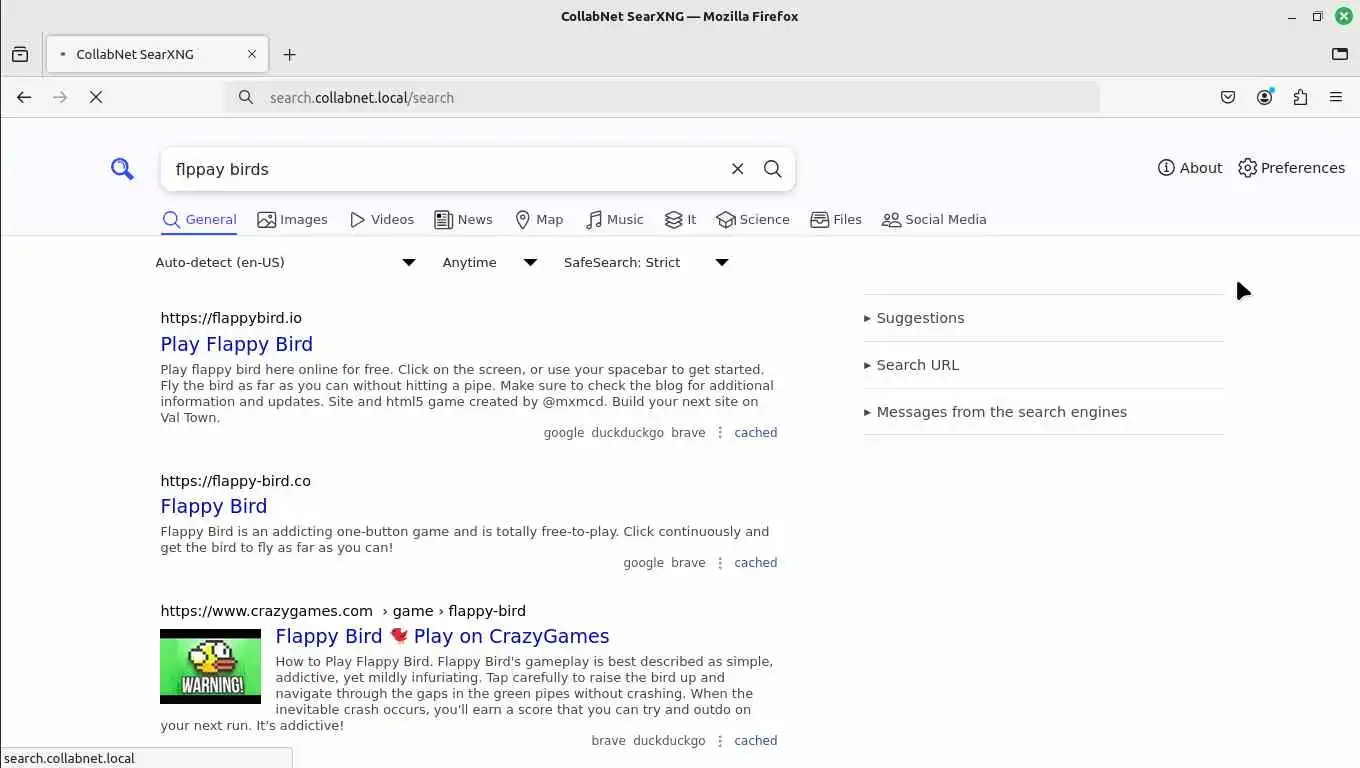
Task: Select the CollabNet SearXNG browser tab
Action: [x=157, y=54]
